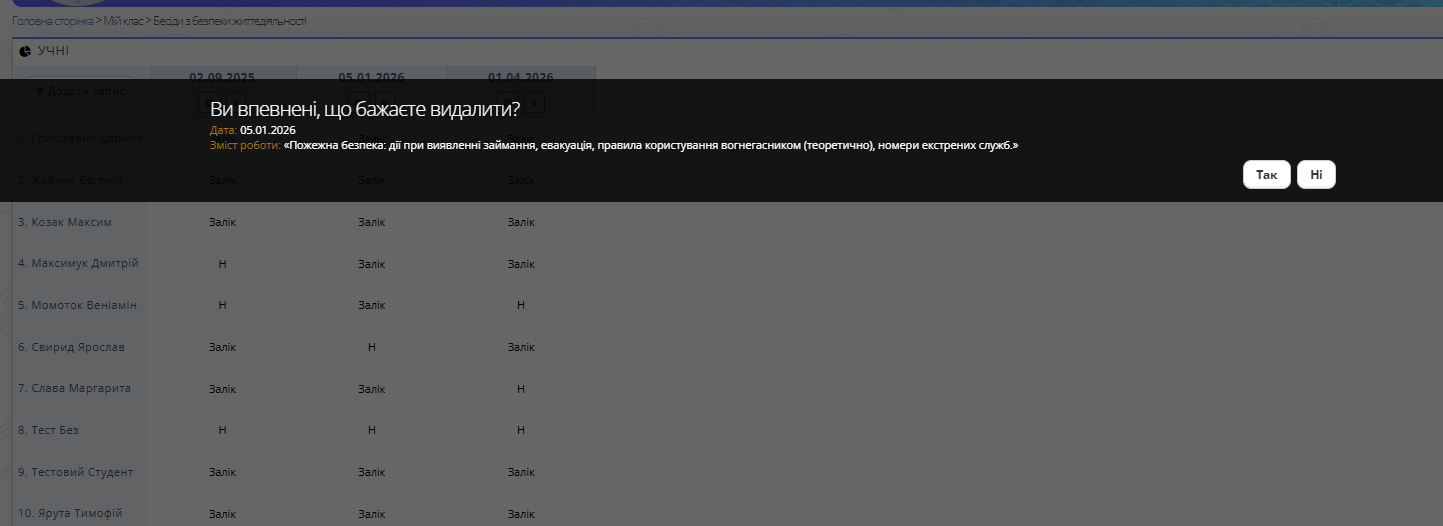Screen dimensions: 1443x526
Task: Cancel deletion with the Ні button
Action: click(1316, 175)
